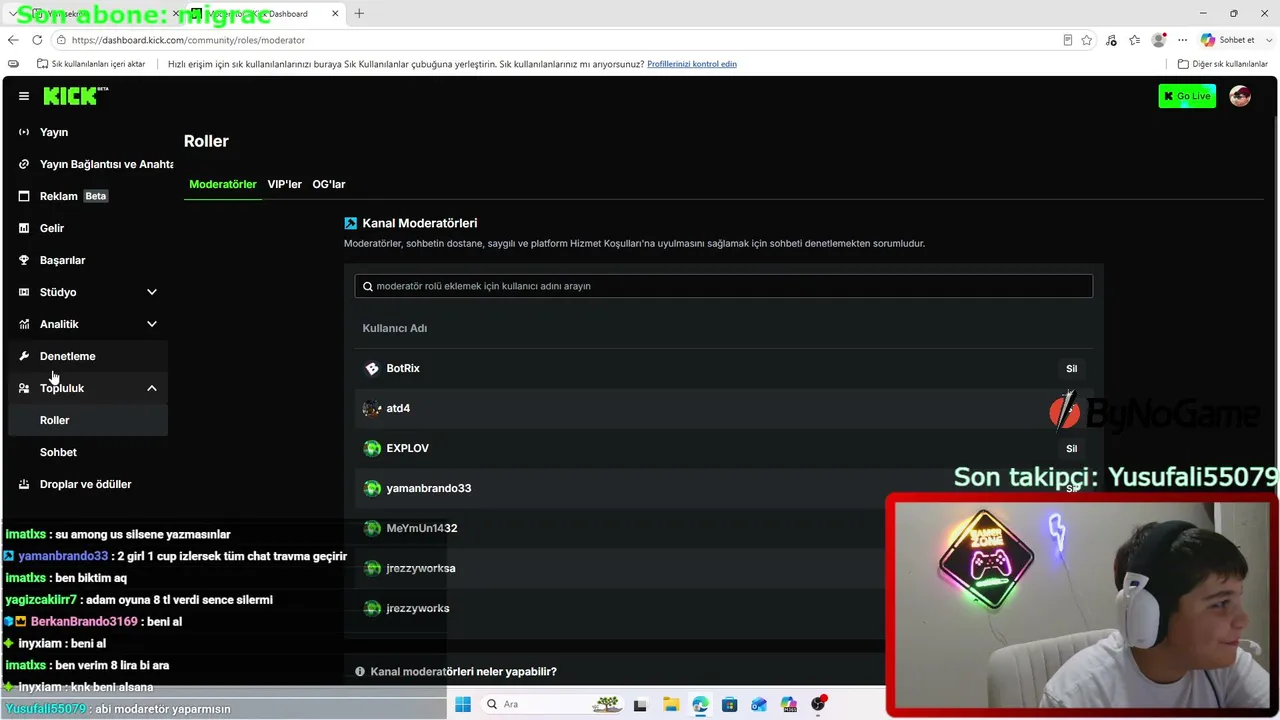Click the Yayın broadcast icon in sidebar

pos(24,132)
